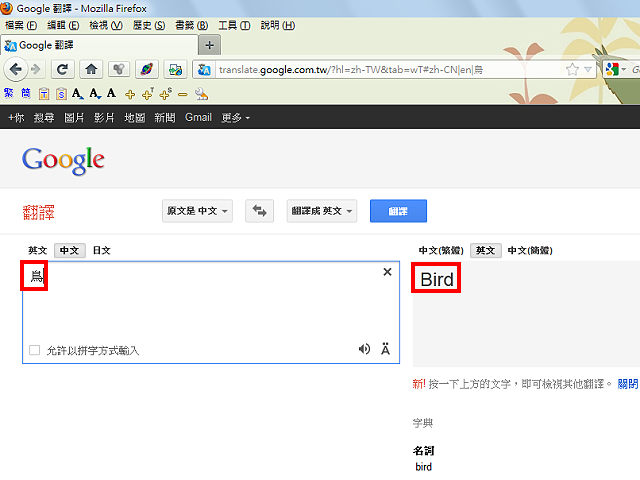
Task: Open the 更多 dropdown in the Google bar
Action: coord(236,118)
